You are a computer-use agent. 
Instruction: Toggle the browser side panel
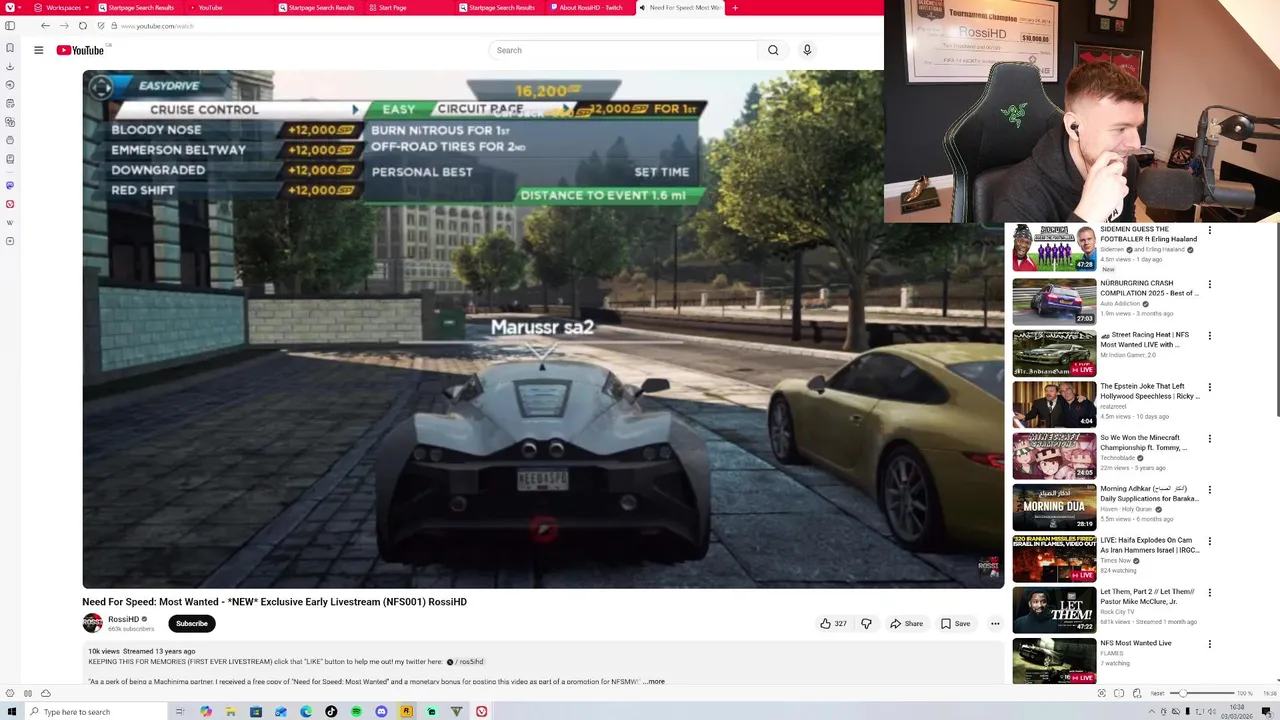click(x=10, y=26)
